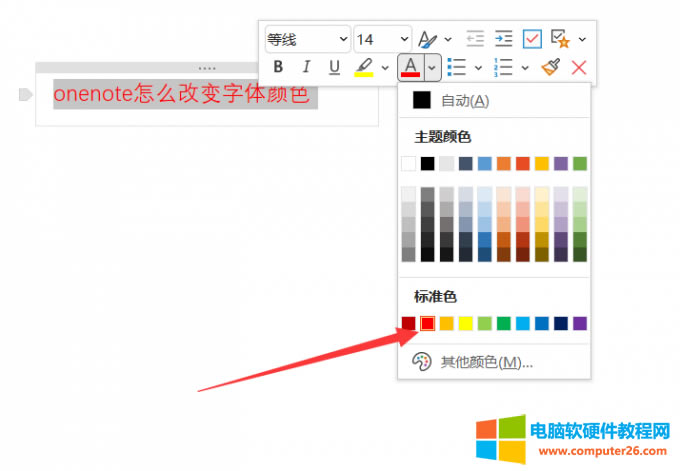Pick white theme color
Viewport: 680px width, 471px height.
tap(409, 164)
